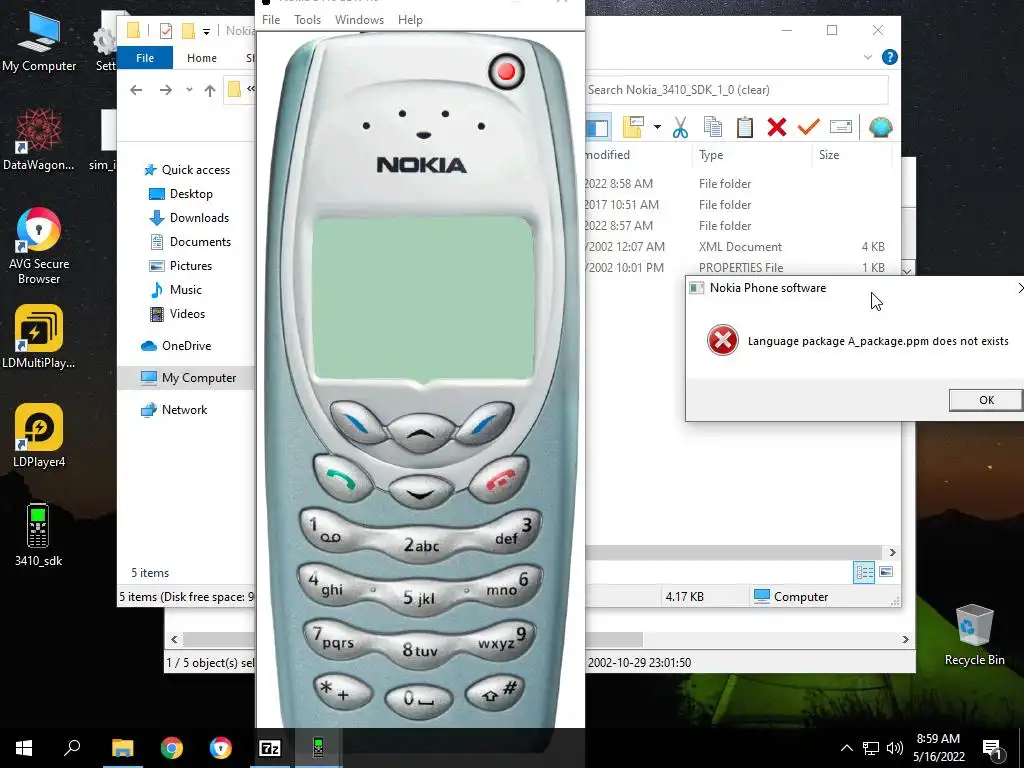Go up one folder level in Explorer
This screenshot has width=1024, height=768.
(210, 90)
